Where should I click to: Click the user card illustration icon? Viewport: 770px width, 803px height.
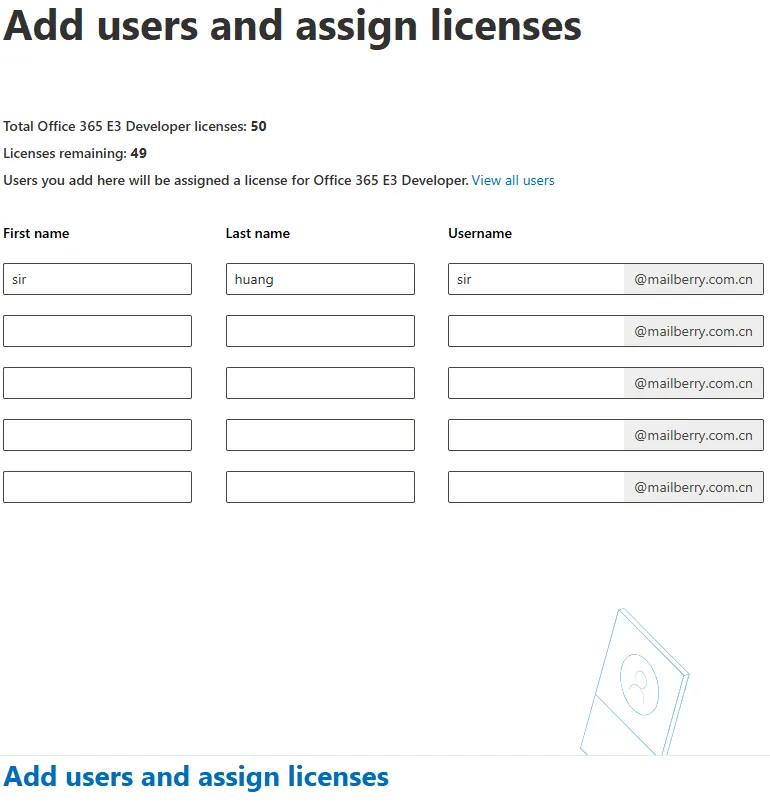coord(635,682)
